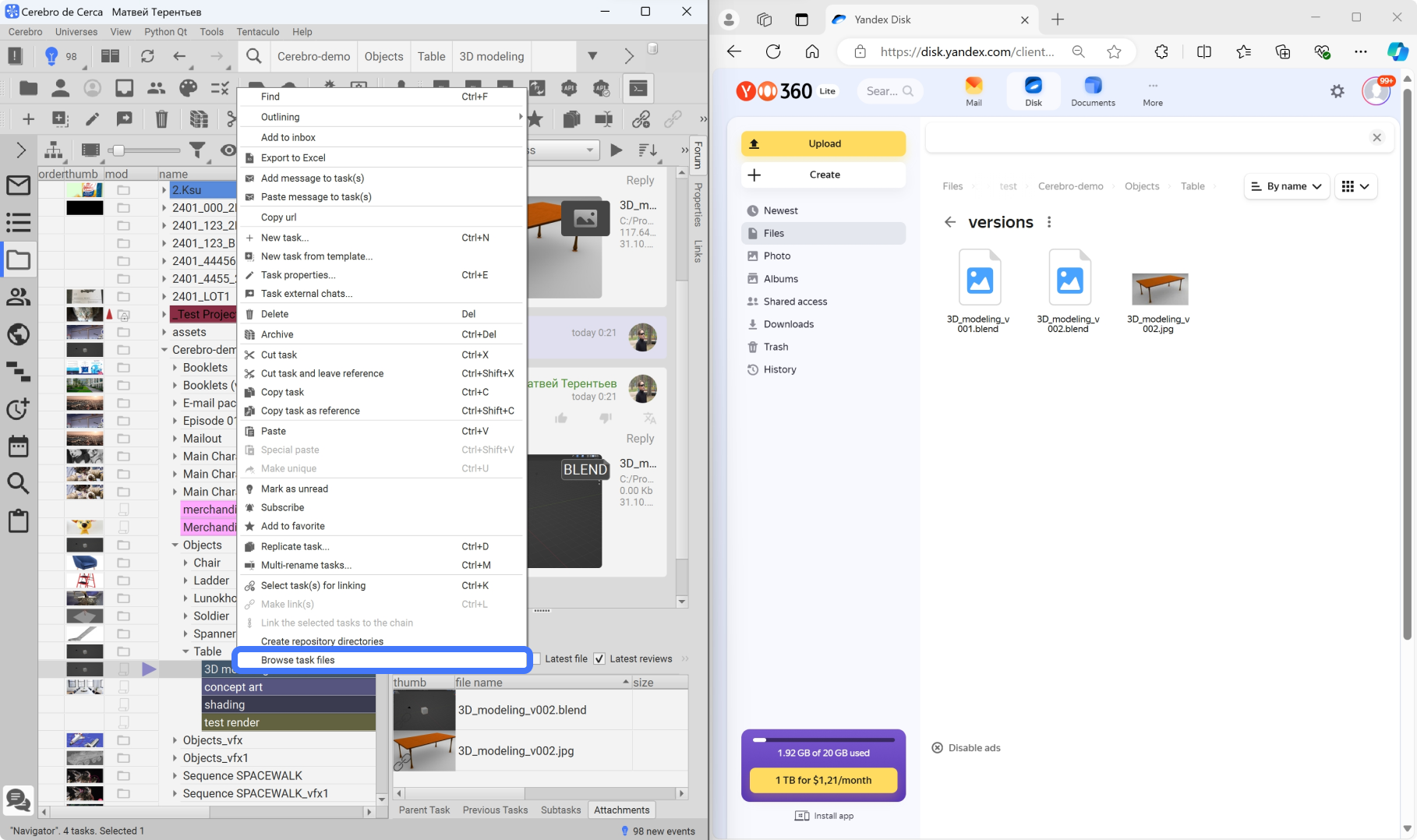
Task: Open the Previous Tasks tab
Action: coord(495,810)
